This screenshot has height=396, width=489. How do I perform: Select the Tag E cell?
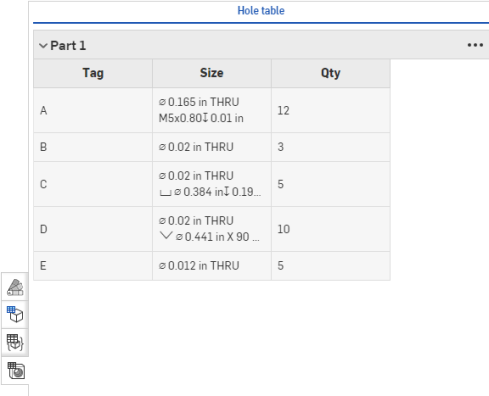(x=93, y=266)
